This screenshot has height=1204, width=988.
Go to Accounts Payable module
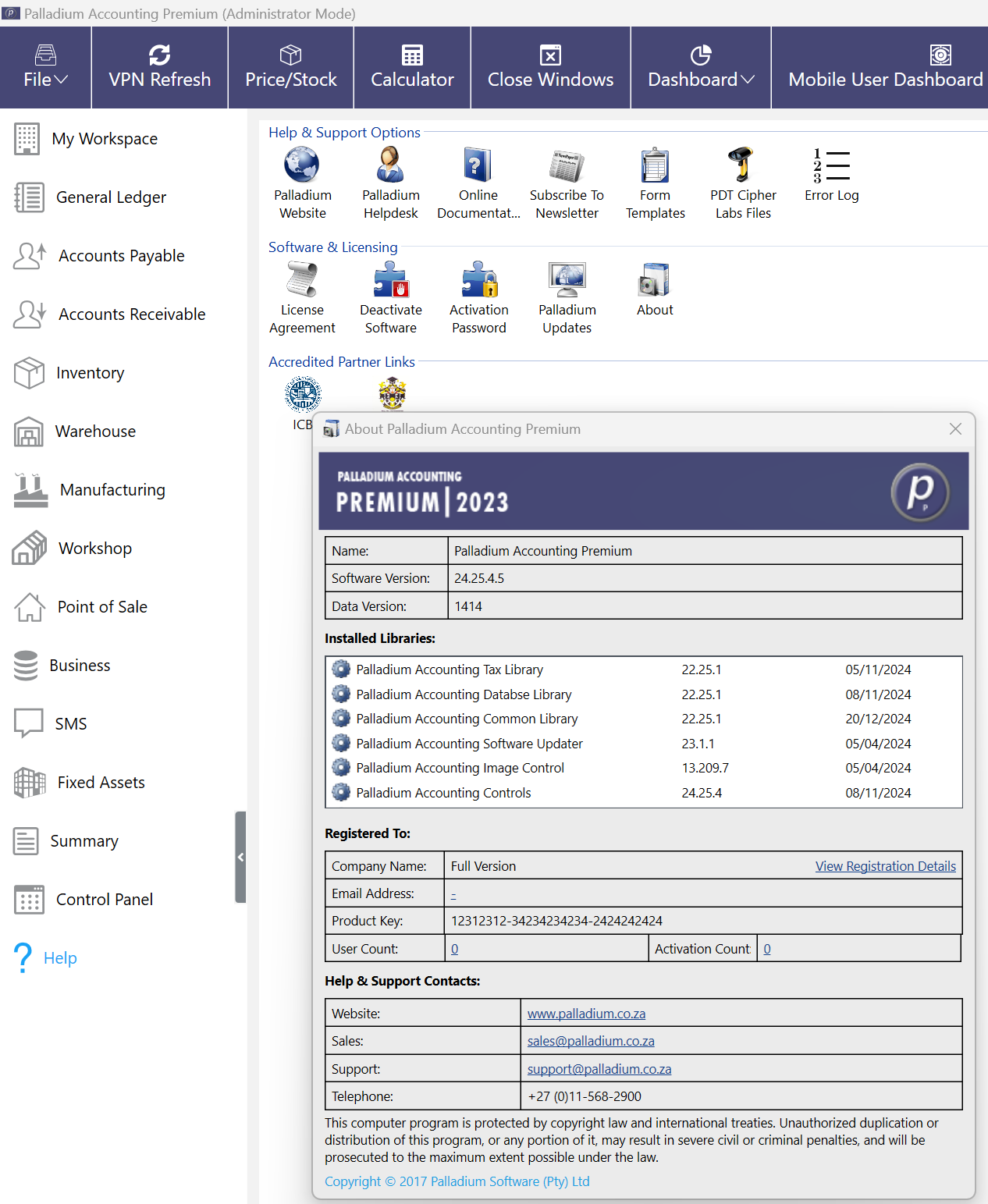pyautogui.click(x=99, y=256)
